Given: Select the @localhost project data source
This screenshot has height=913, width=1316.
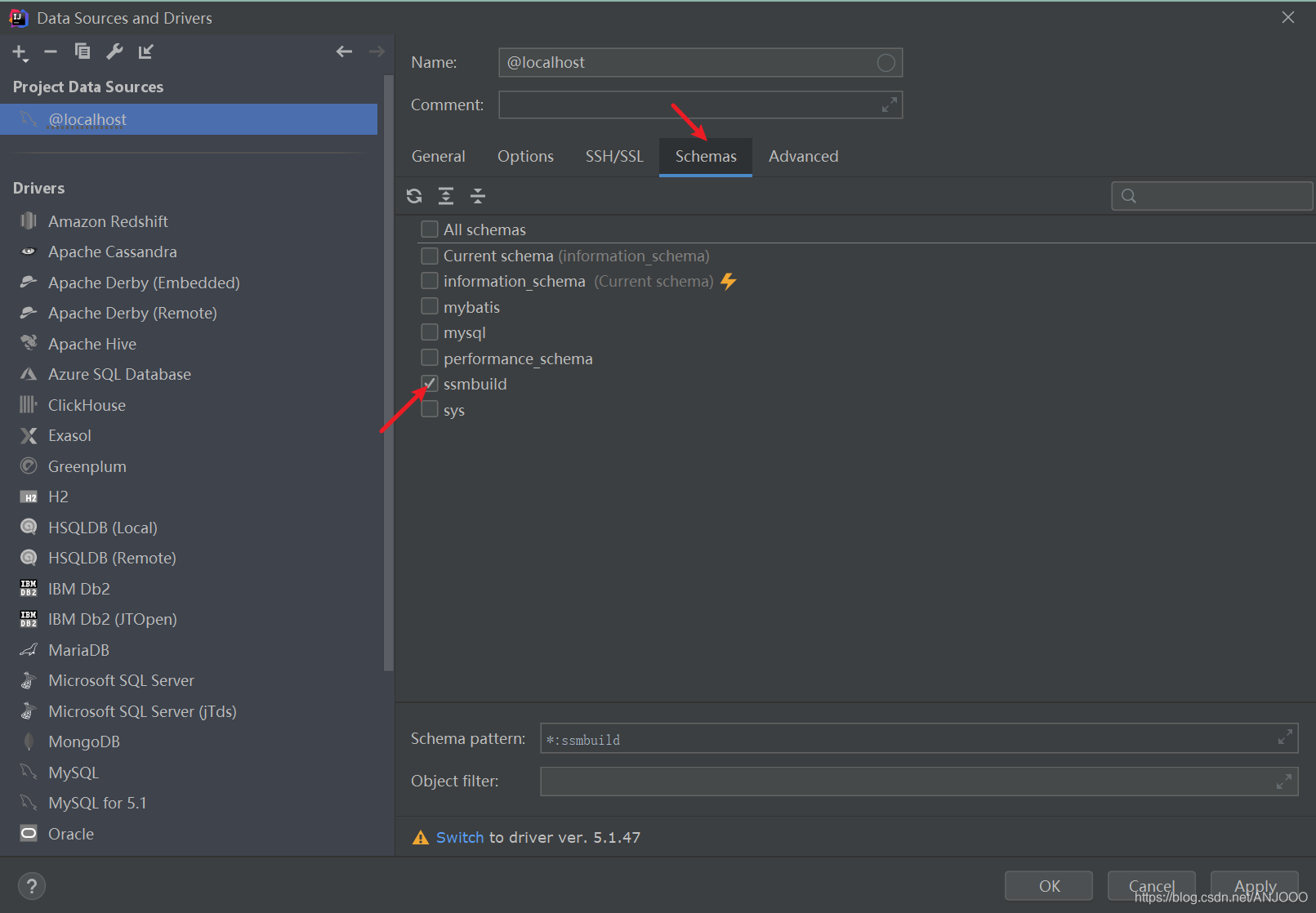Looking at the screenshot, I should point(189,119).
